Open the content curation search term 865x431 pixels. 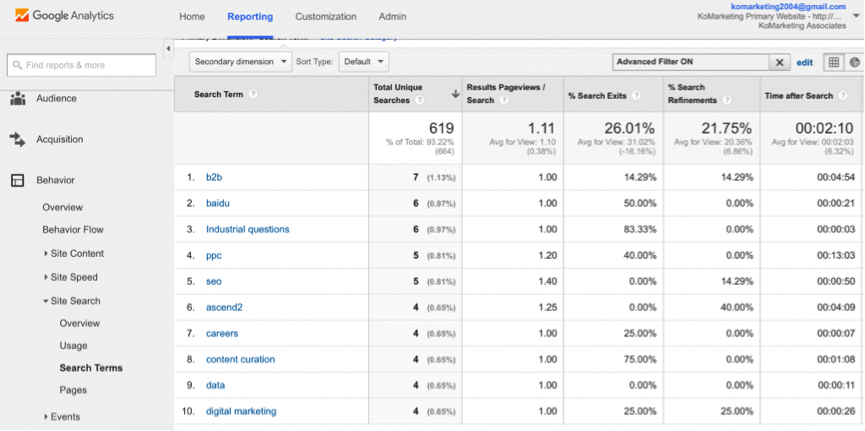(x=241, y=359)
